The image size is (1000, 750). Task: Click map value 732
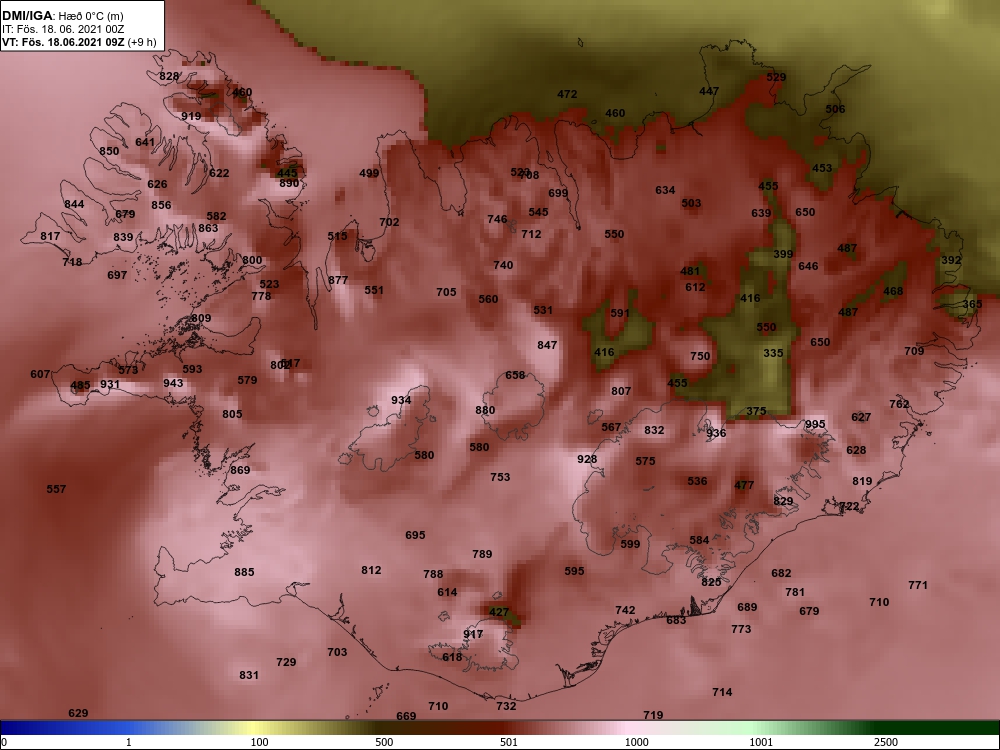coord(506,705)
